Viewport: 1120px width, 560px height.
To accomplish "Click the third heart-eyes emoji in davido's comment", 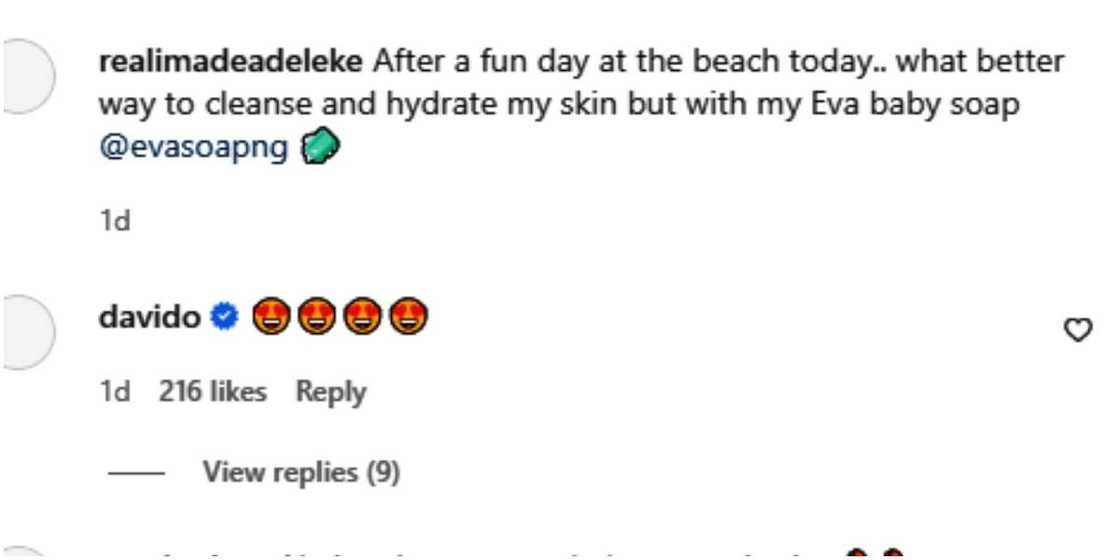I will [361, 320].
